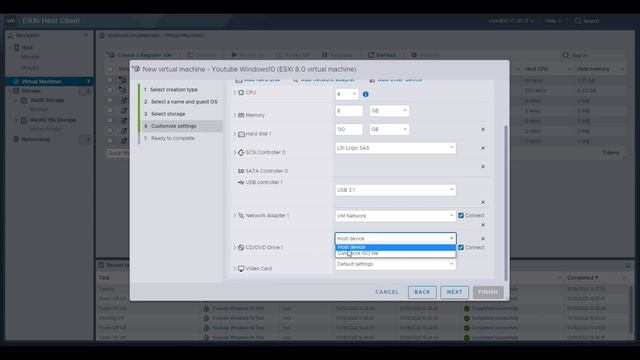The width and height of the screenshot is (640, 360).
Task: Click the USB controller 1 icon
Action: coord(241,182)
